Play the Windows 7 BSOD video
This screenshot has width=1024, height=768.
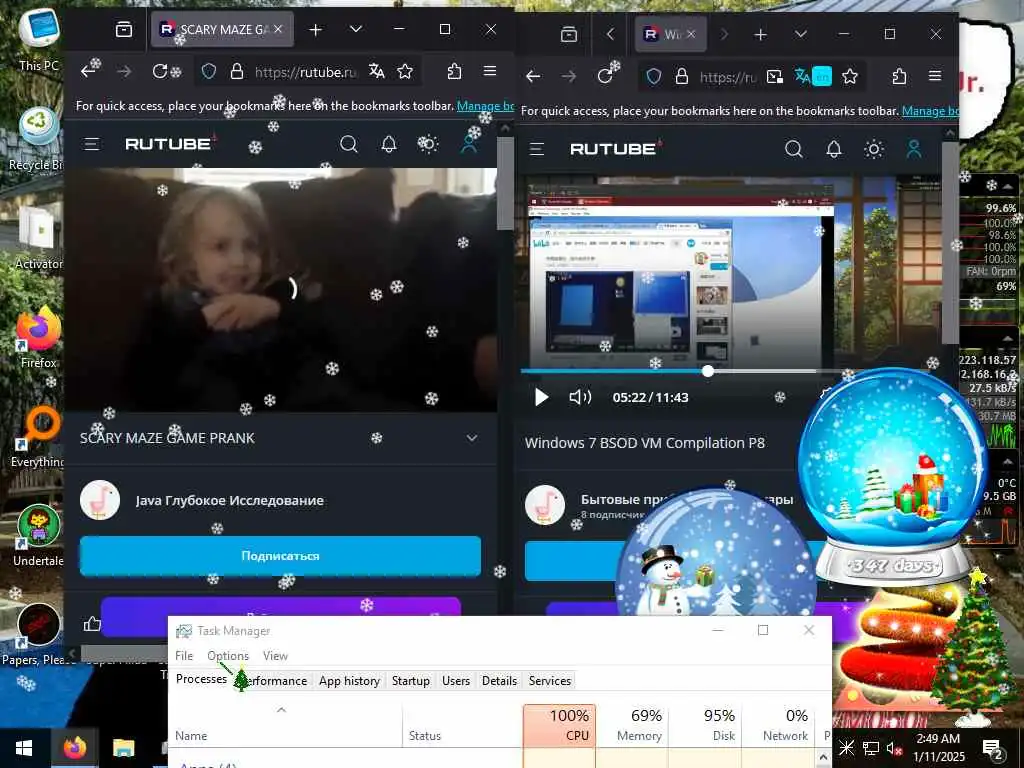click(x=541, y=397)
